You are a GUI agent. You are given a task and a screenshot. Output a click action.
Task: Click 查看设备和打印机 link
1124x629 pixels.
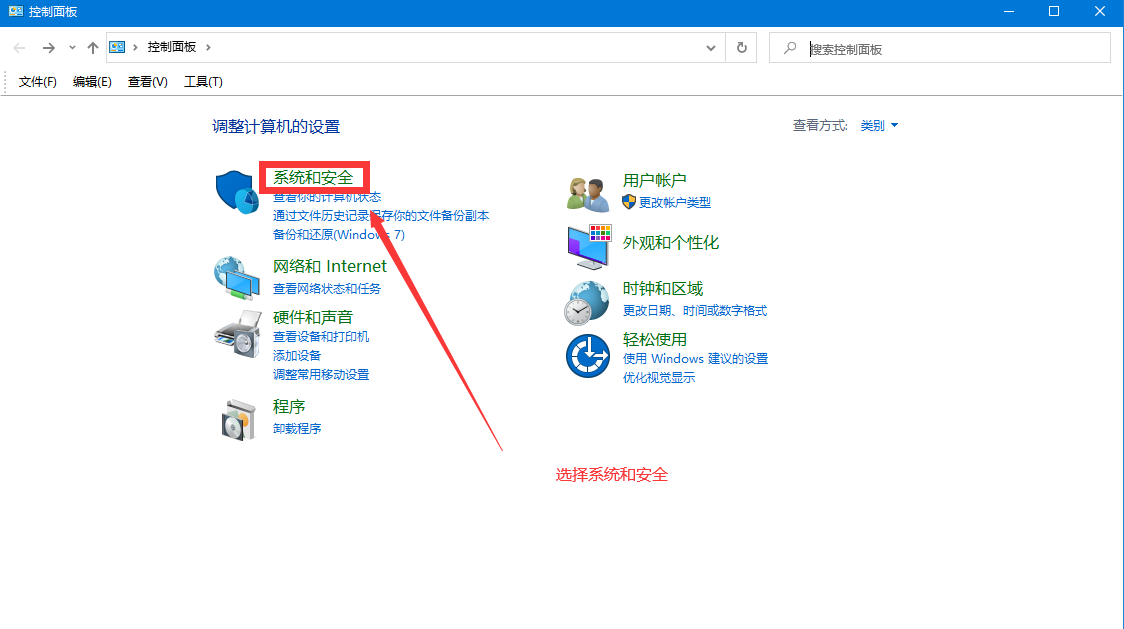[x=320, y=336]
